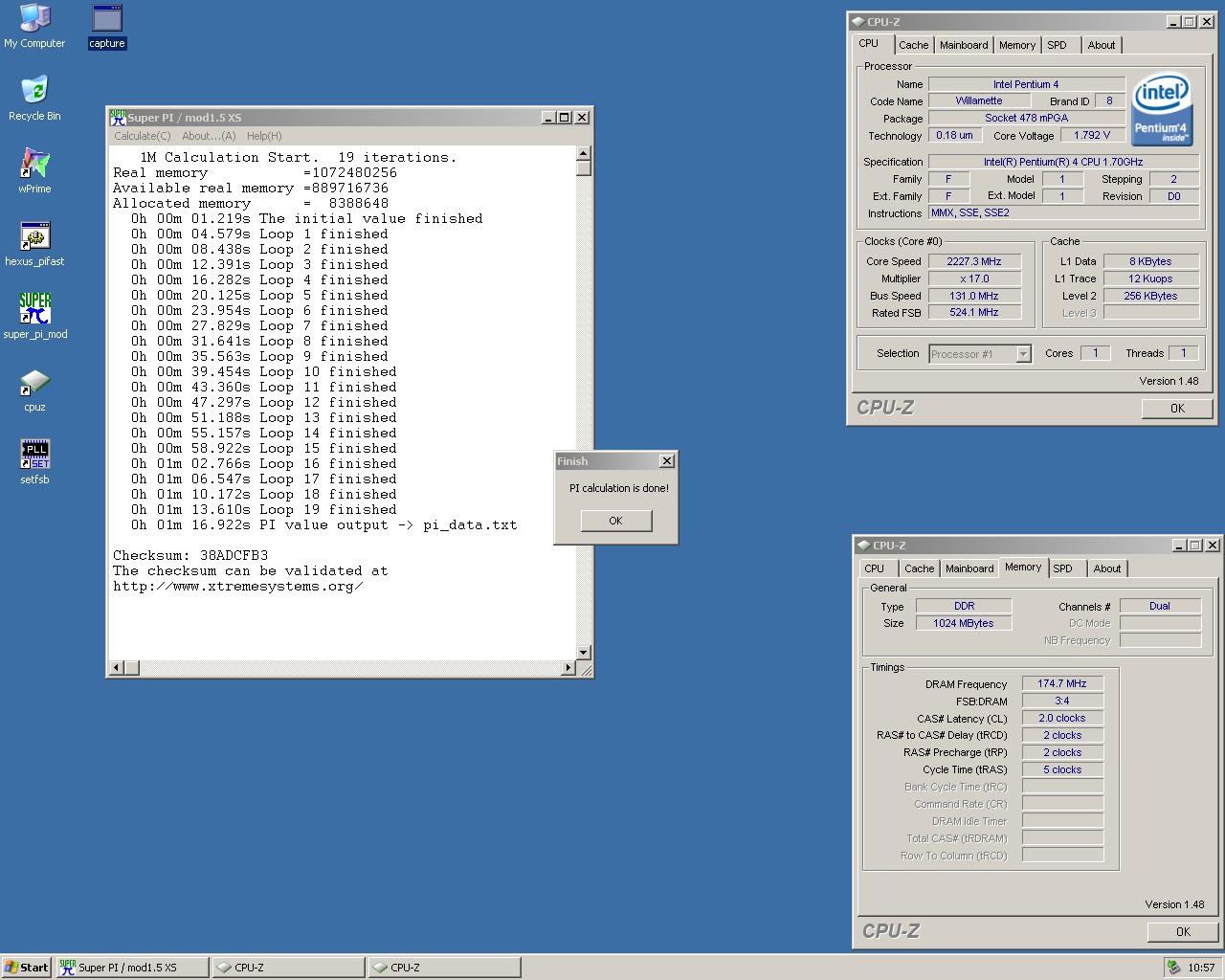Minimize the Super PI window
1225x980 pixels.
point(549,117)
